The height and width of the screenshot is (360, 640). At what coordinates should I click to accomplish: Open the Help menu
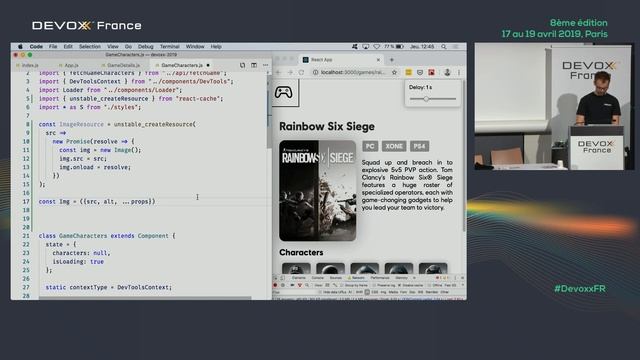pos(216,47)
